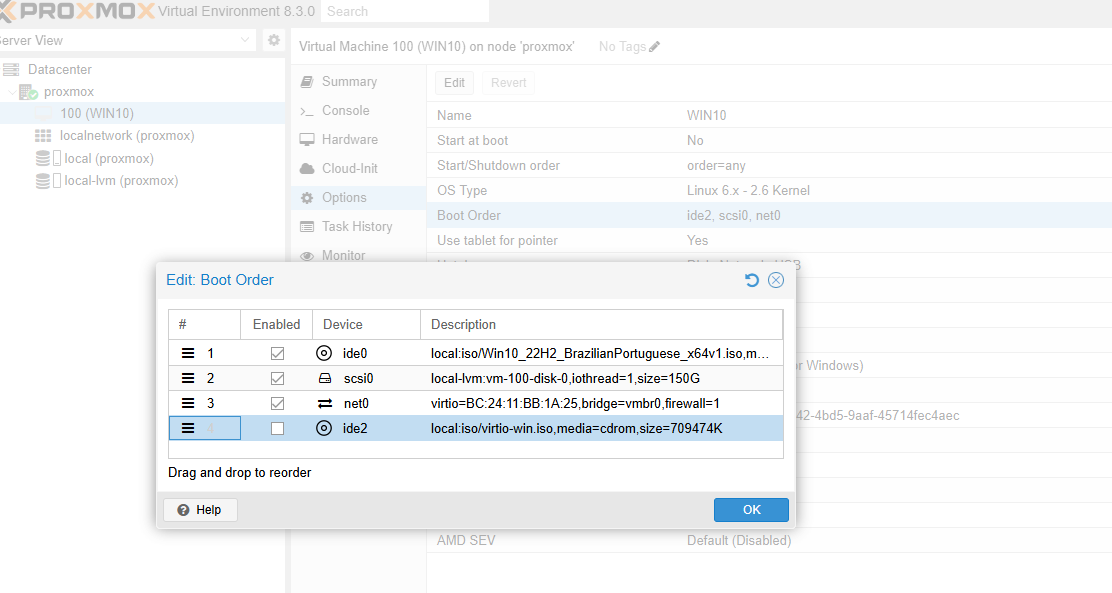
Task: Select the OS Type row
Action: tap(769, 191)
